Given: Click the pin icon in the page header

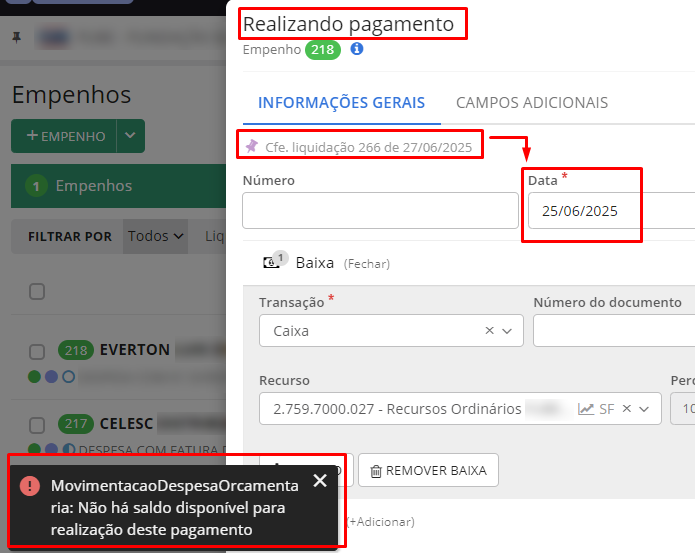Looking at the screenshot, I should pyautogui.click(x=17, y=37).
